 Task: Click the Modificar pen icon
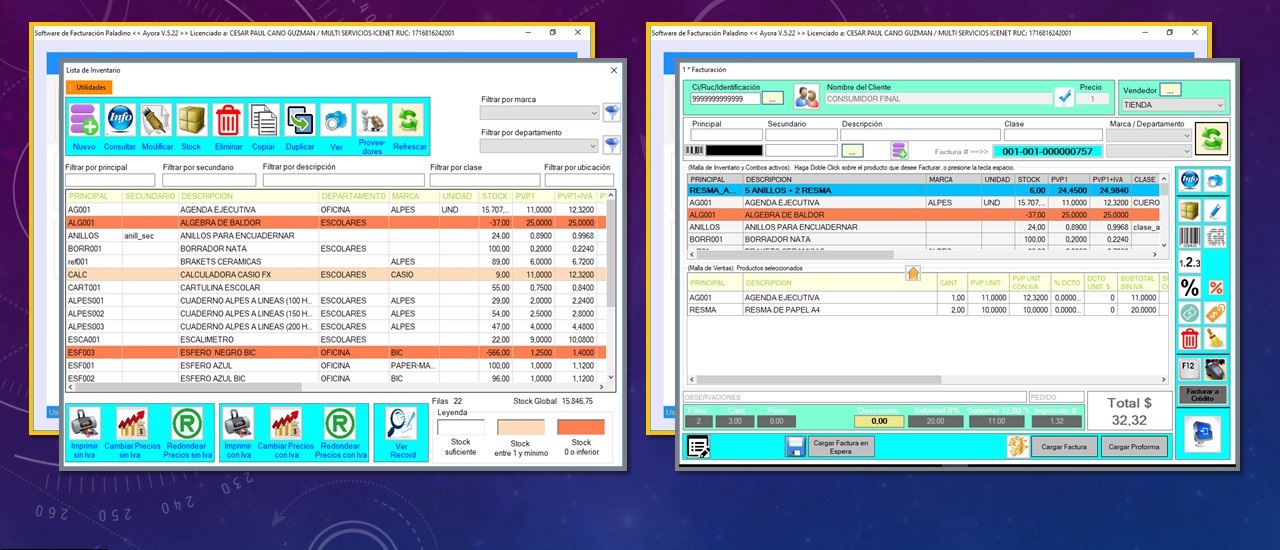[156, 121]
